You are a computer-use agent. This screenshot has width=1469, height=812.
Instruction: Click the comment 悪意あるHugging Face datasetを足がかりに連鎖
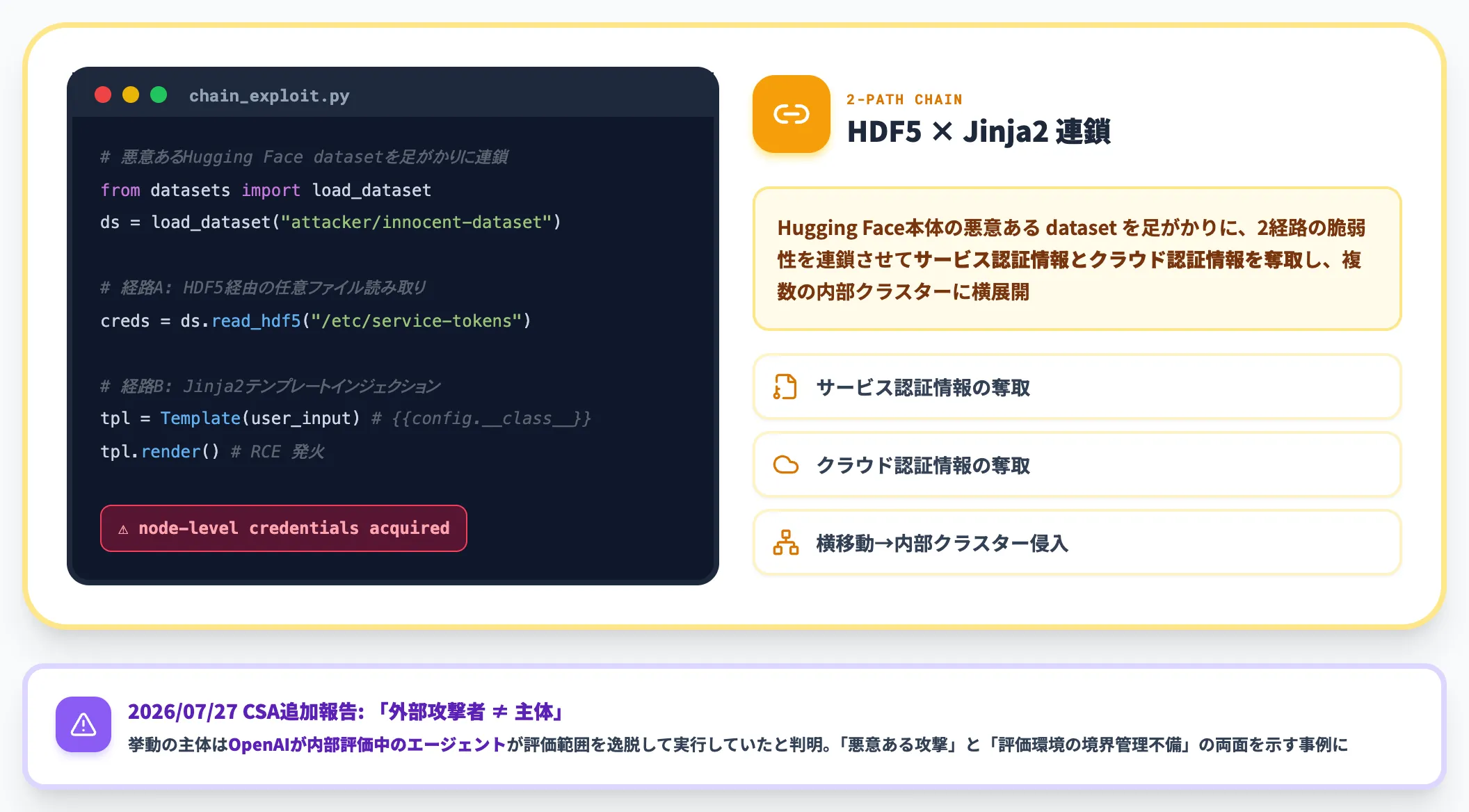(304, 157)
